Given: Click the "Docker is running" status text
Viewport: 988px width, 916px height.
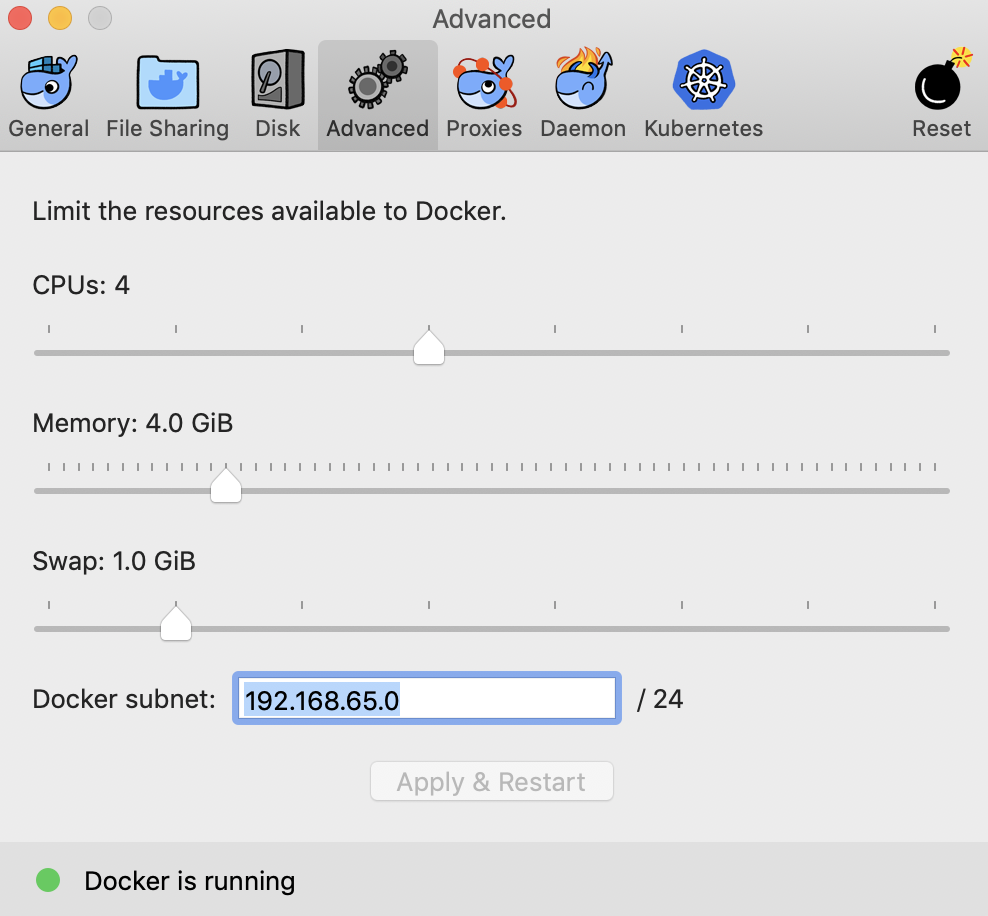Looking at the screenshot, I should tap(190, 881).
